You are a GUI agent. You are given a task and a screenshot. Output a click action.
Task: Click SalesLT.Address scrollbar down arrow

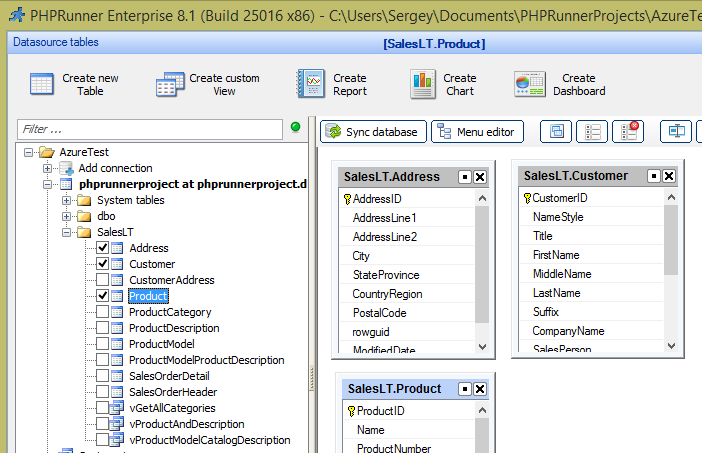tap(482, 346)
